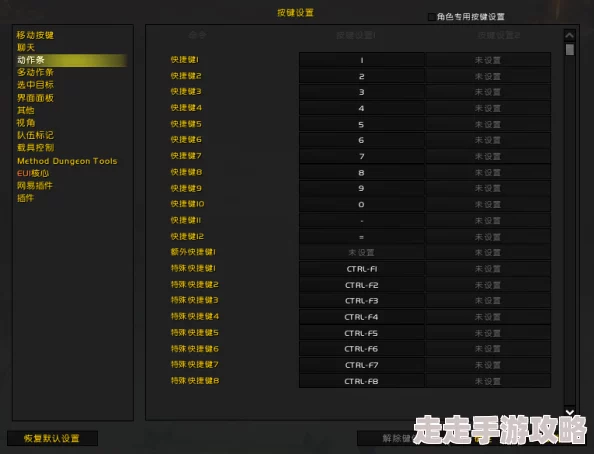Click secondary binding slot for 特殊快捷键5
The image size is (594, 454).
(488, 333)
